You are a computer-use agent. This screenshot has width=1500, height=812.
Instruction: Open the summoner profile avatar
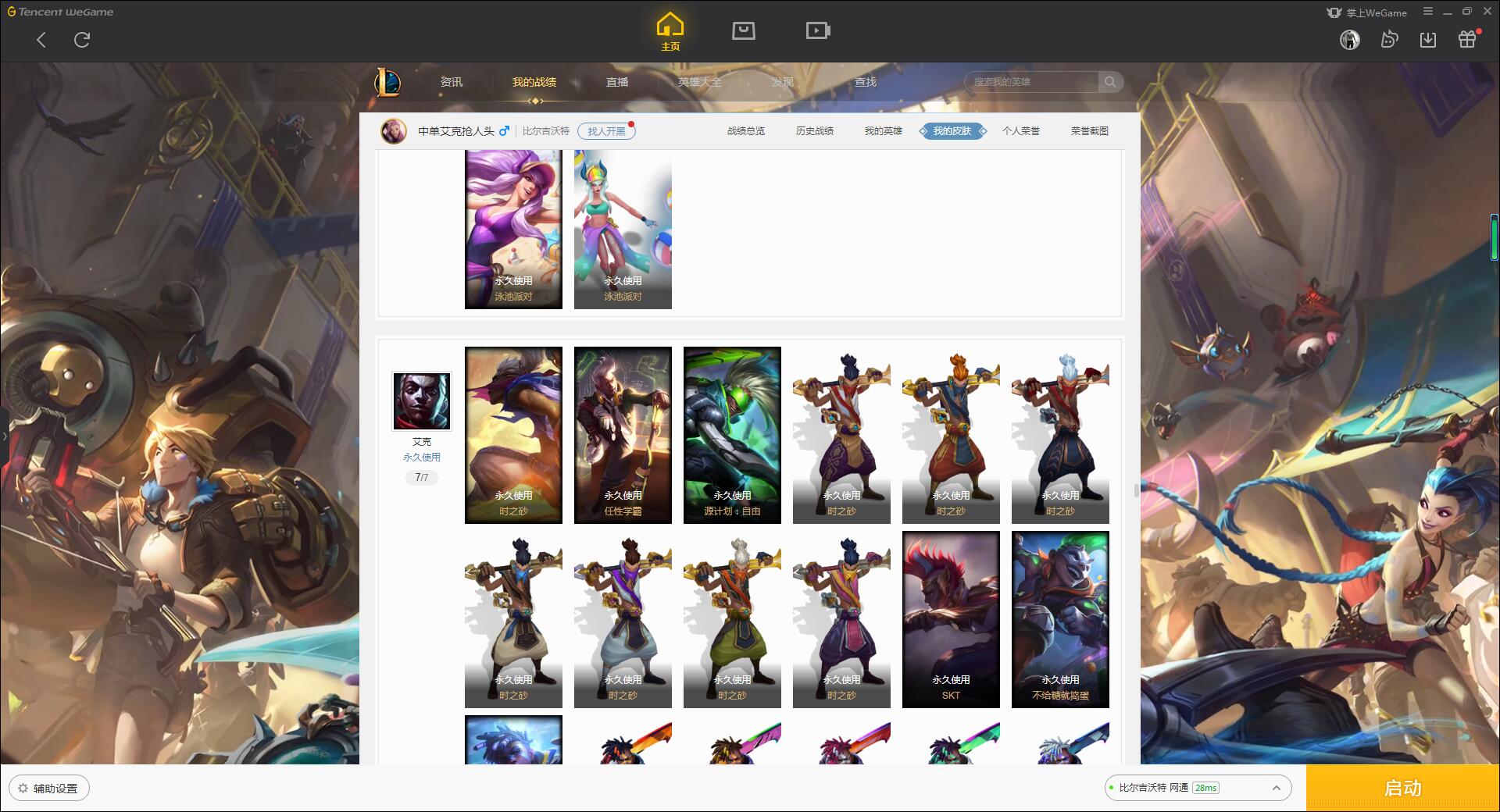[394, 131]
